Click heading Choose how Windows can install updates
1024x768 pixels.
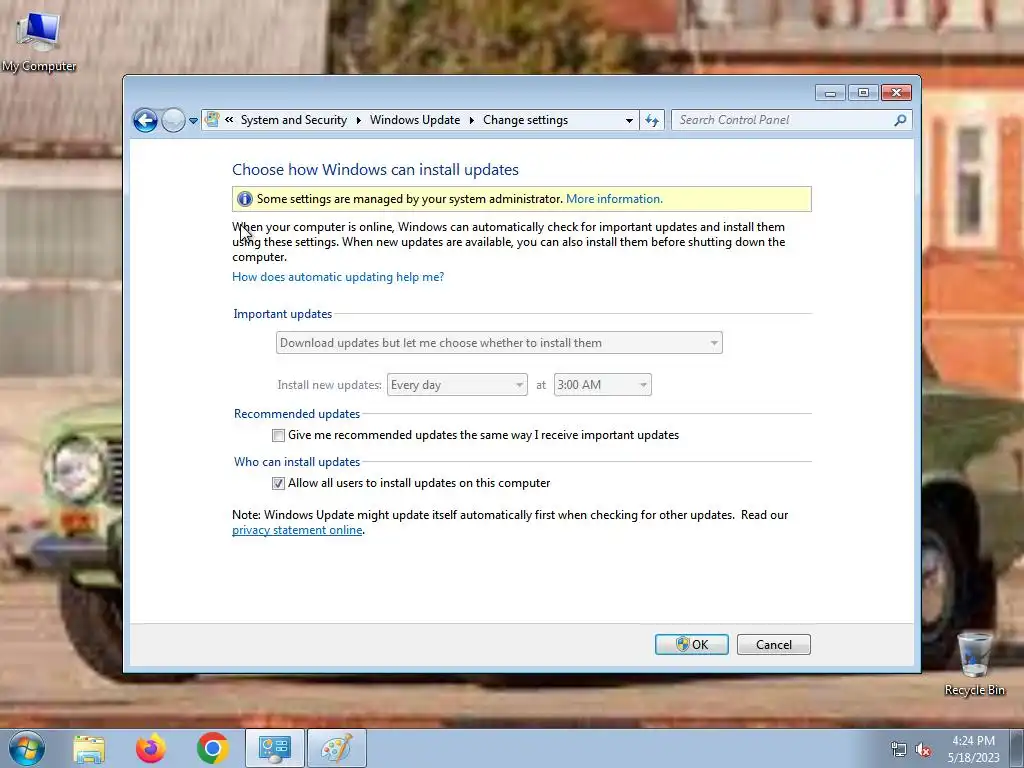click(376, 170)
